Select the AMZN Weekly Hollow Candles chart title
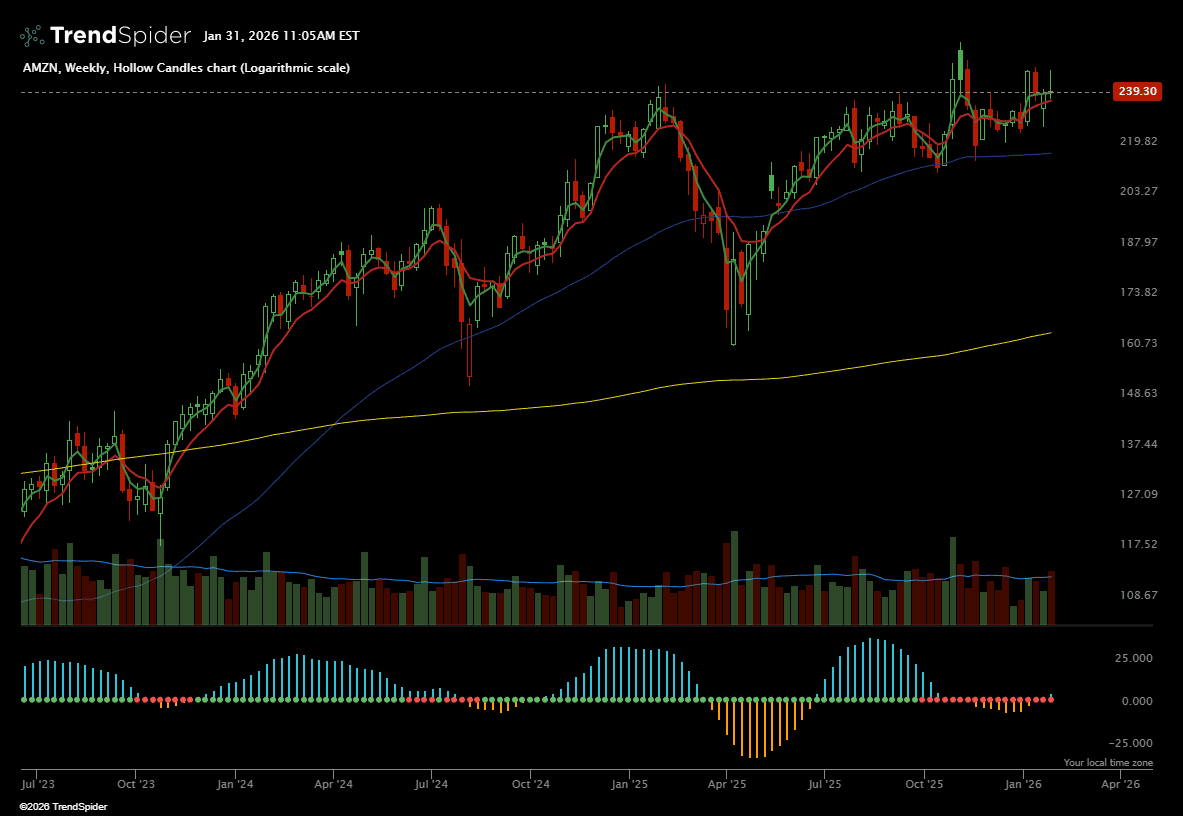Viewport: 1183px width, 816px height. 186,68
